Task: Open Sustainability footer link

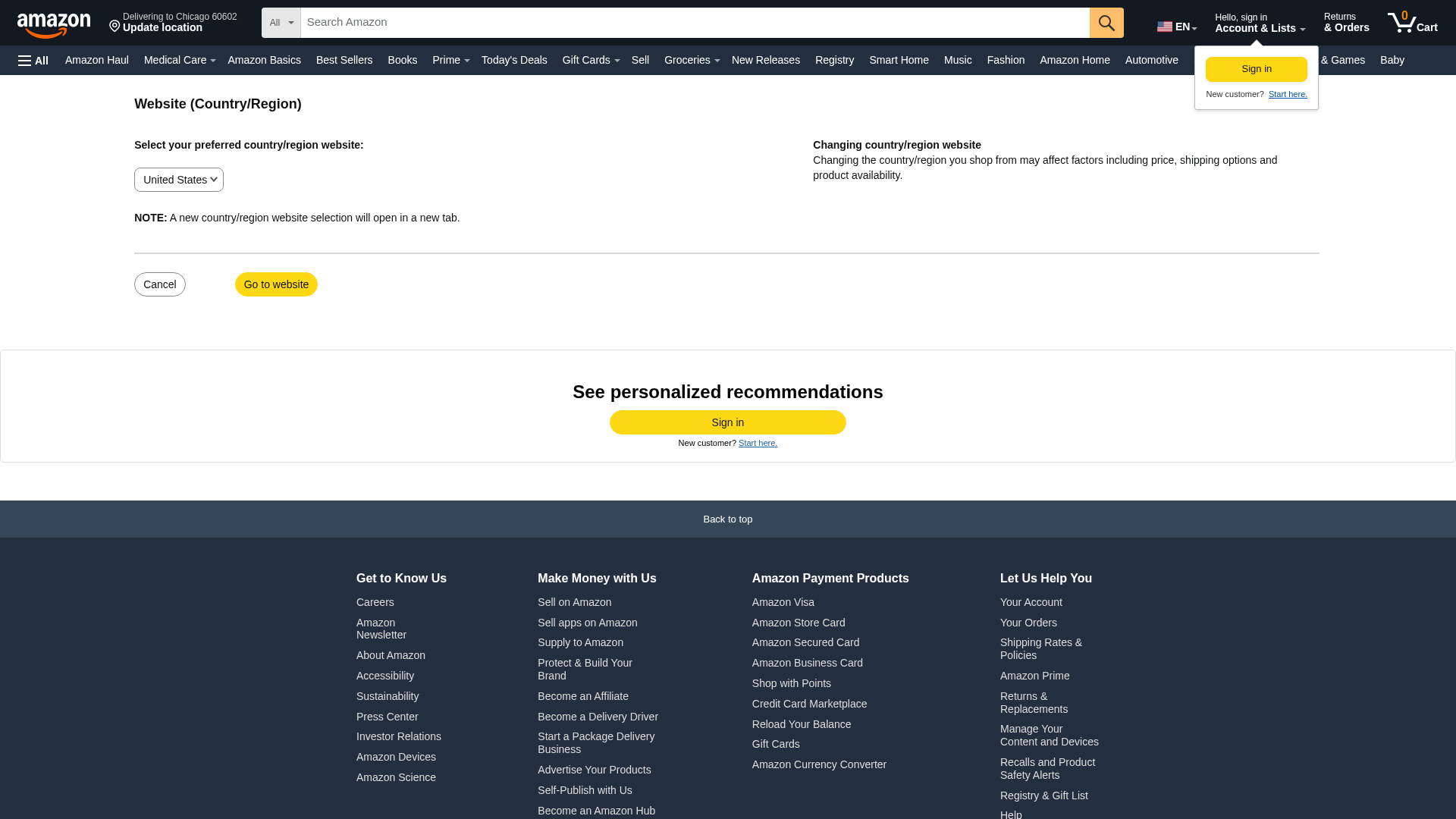Action: click(x=388, y=696)
